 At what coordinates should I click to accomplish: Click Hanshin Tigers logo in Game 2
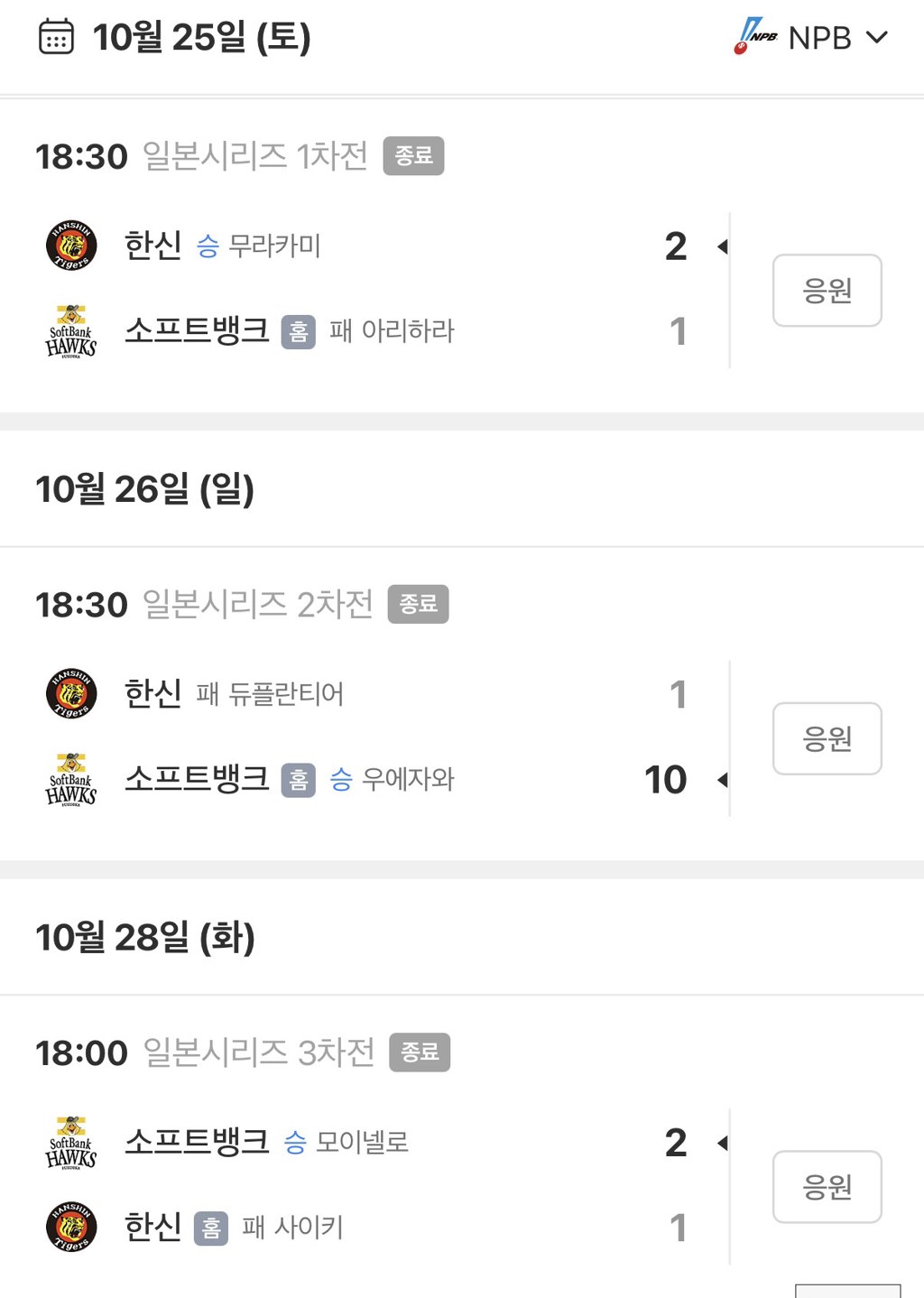[71, 693]
